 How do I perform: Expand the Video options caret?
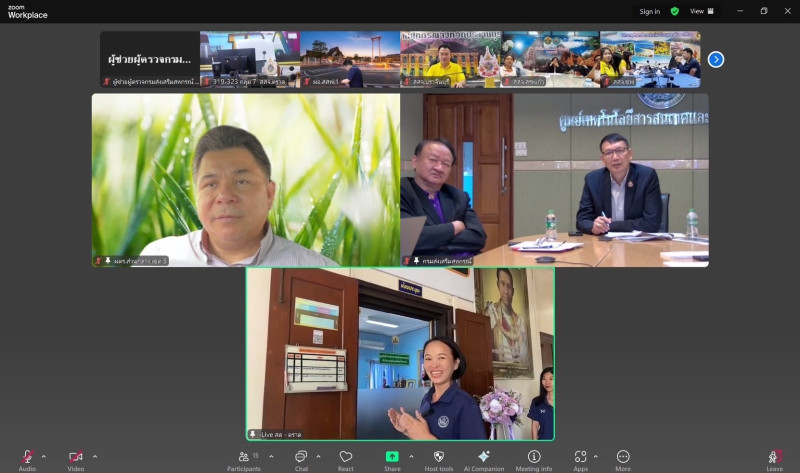[x=95, y=456]
